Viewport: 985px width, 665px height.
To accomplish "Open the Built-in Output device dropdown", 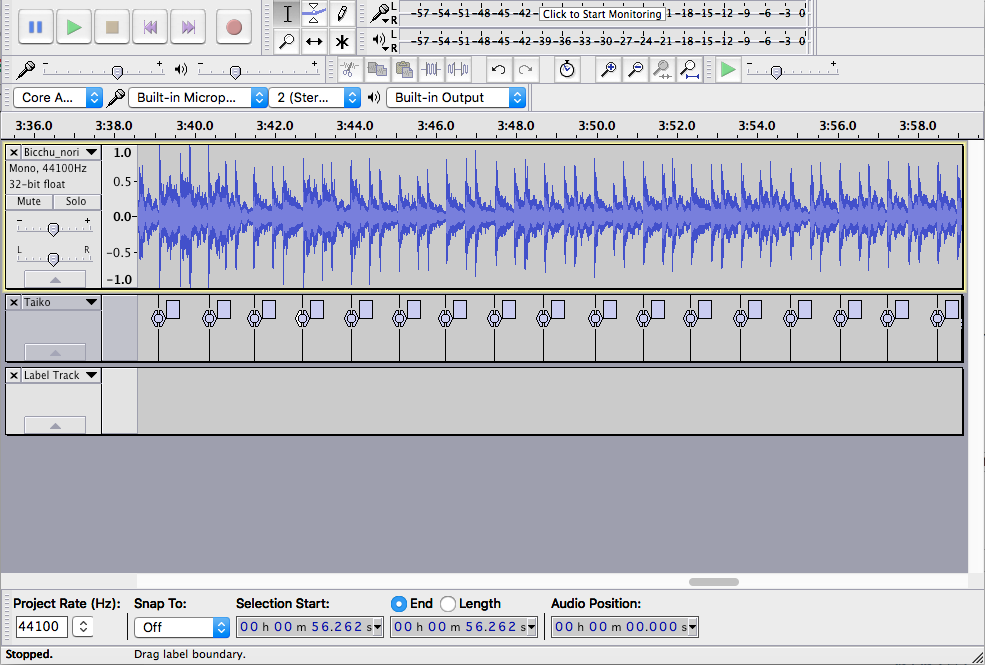I will coord(456,97).
